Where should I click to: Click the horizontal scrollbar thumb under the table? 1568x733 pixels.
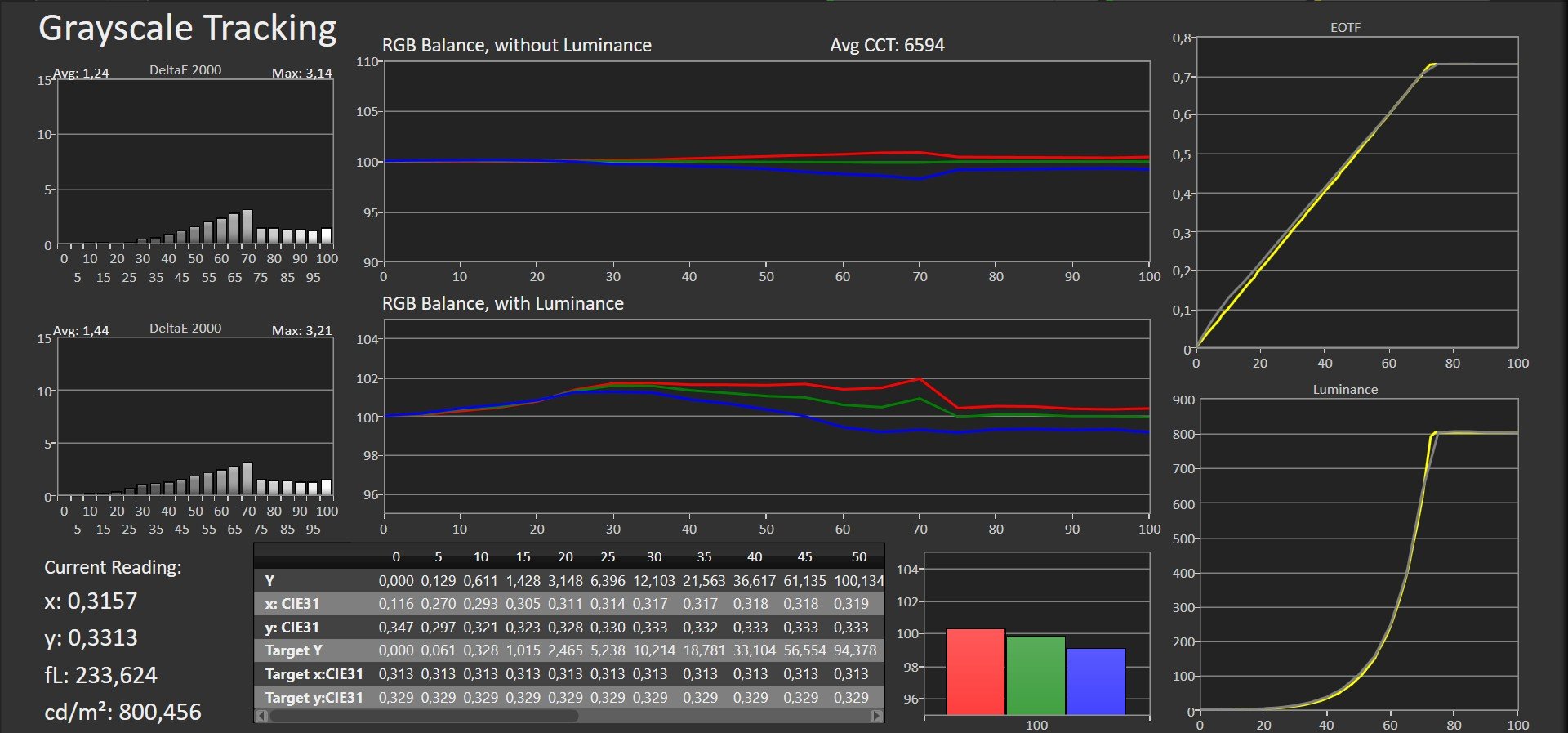click(423, 716)
